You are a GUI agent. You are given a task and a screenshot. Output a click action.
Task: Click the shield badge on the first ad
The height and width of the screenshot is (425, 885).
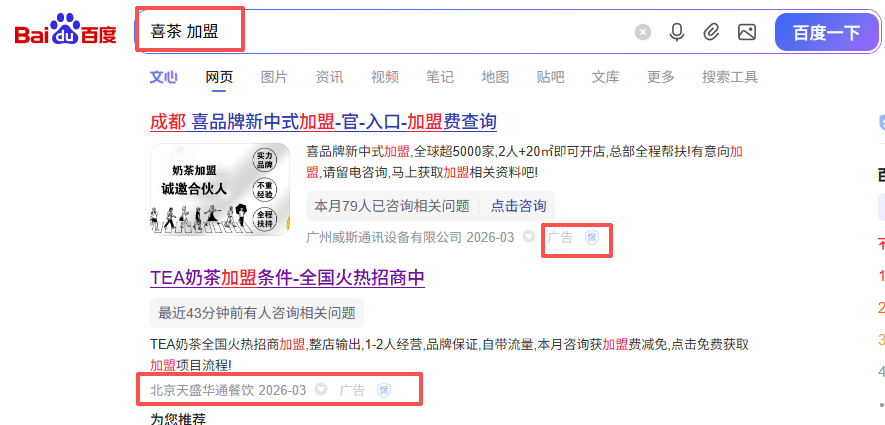point(592,237)
